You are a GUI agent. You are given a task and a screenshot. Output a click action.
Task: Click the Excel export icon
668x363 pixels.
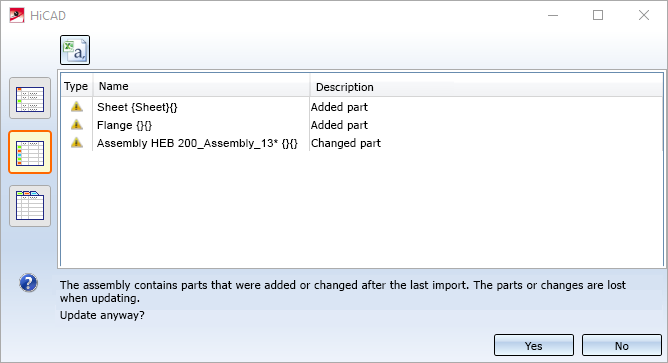[75, 50]
